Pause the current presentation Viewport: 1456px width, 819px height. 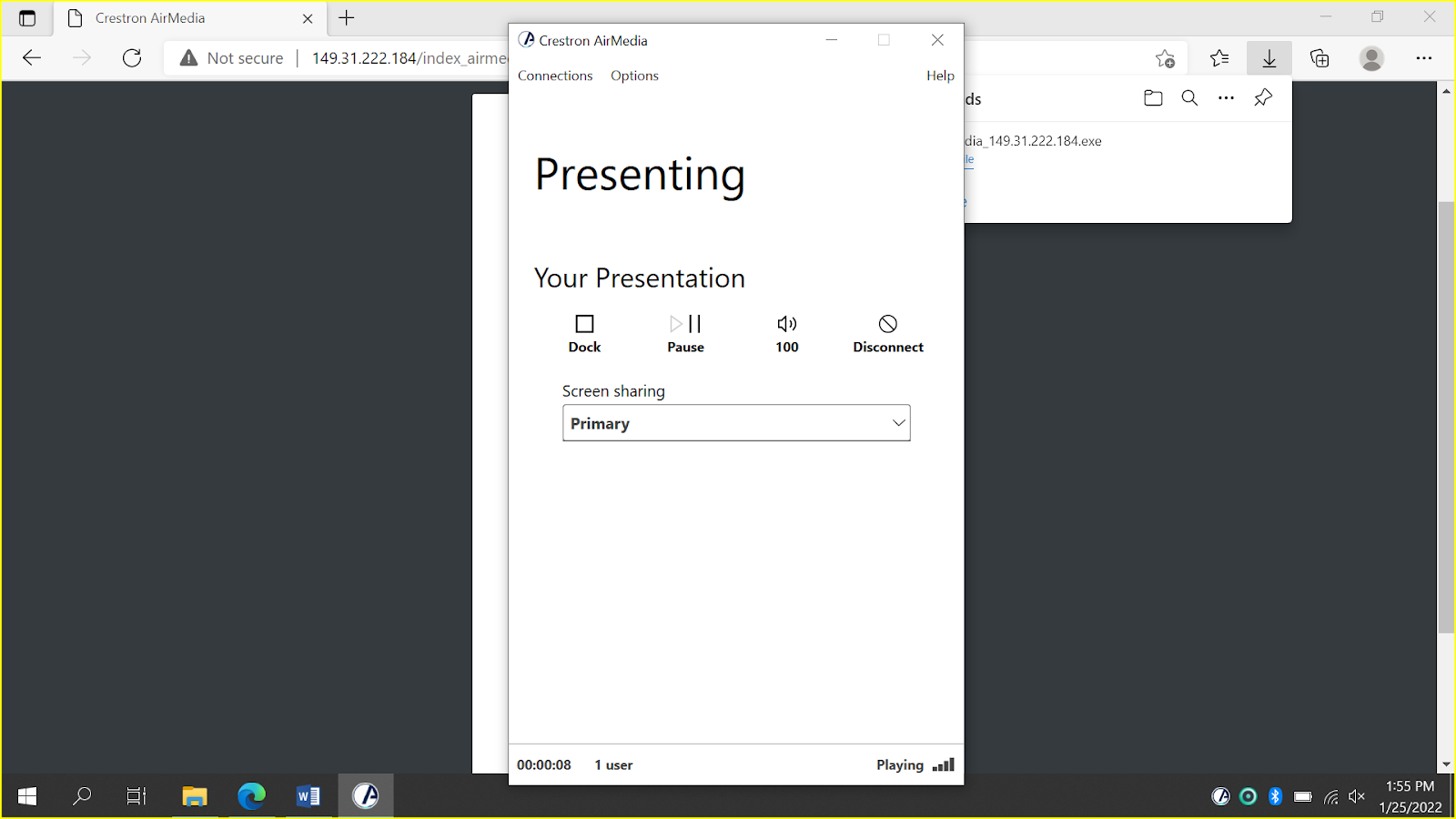pyautogui.click(x=685, y=333)
